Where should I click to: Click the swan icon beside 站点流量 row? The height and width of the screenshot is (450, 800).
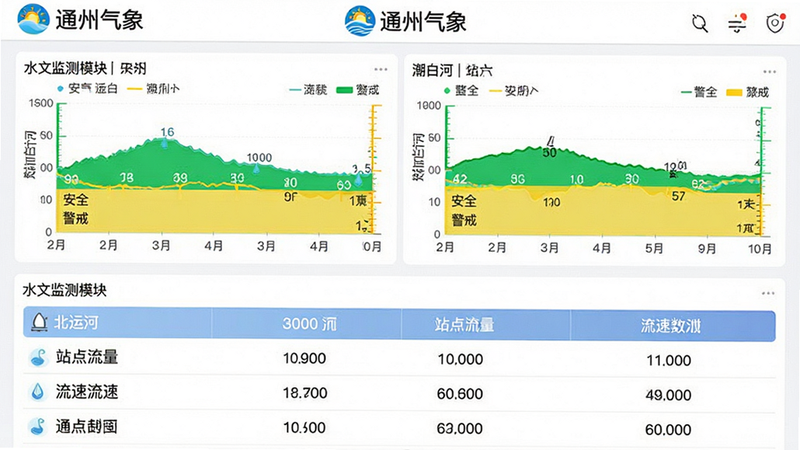coord(38,357)
